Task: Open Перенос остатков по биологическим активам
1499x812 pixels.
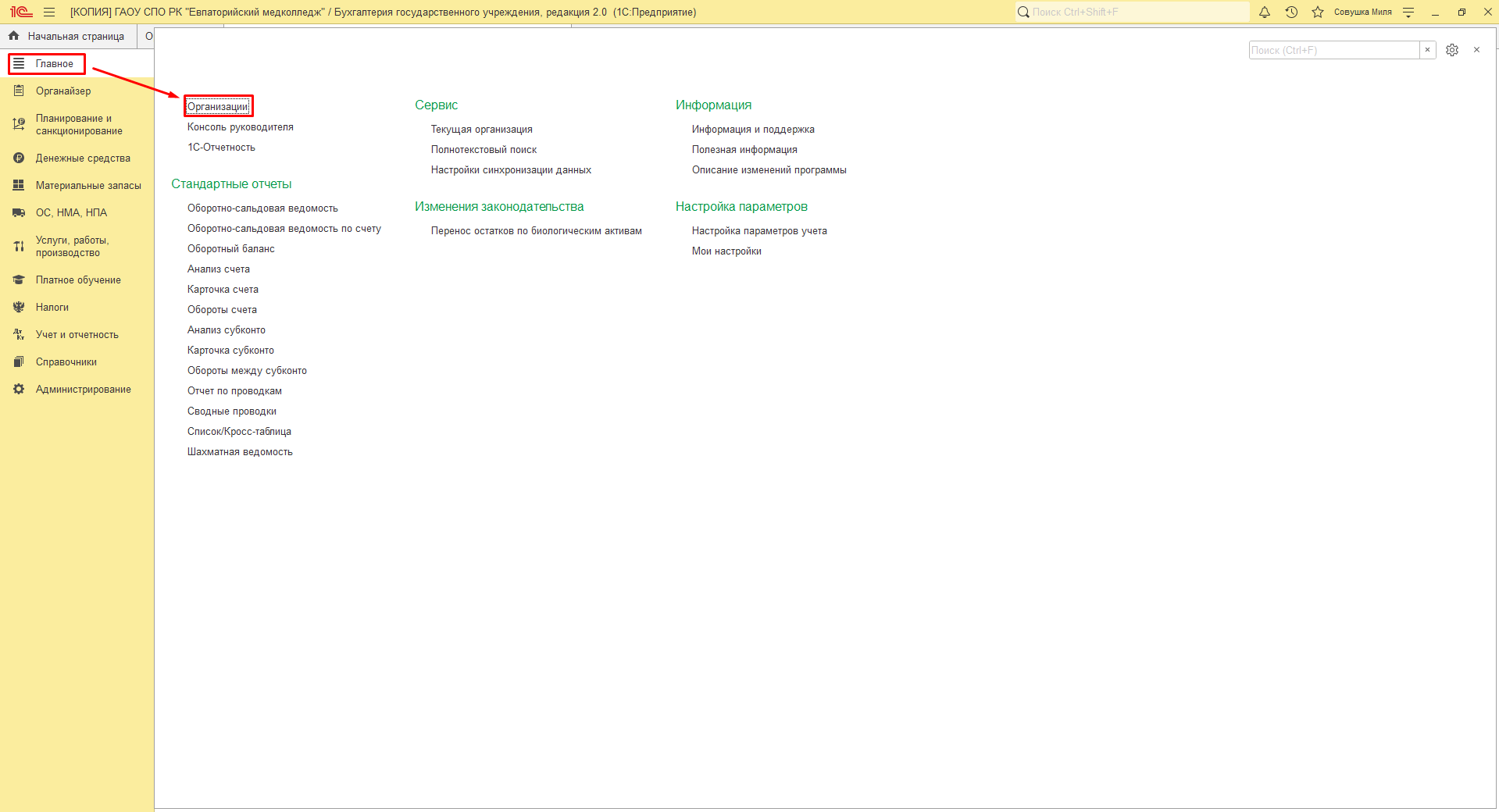Action: (537, 231)
